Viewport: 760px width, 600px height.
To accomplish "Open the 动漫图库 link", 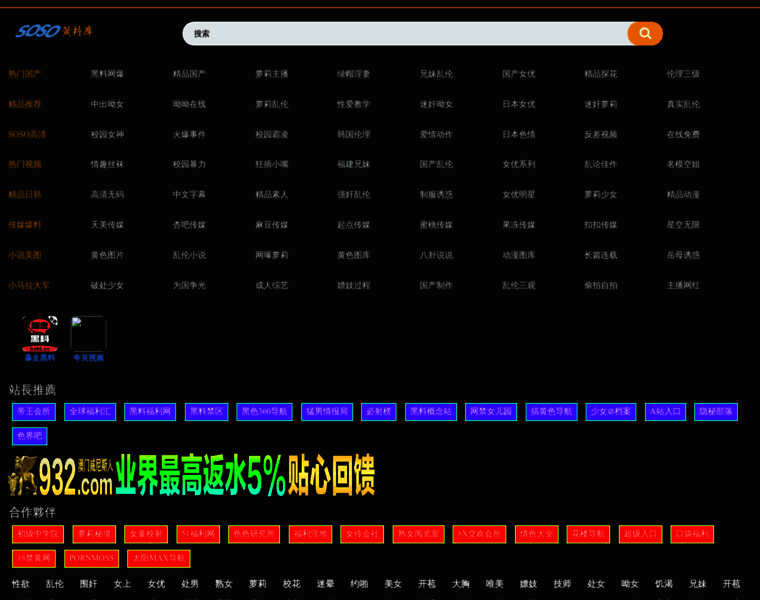I will tap(518, 255).
